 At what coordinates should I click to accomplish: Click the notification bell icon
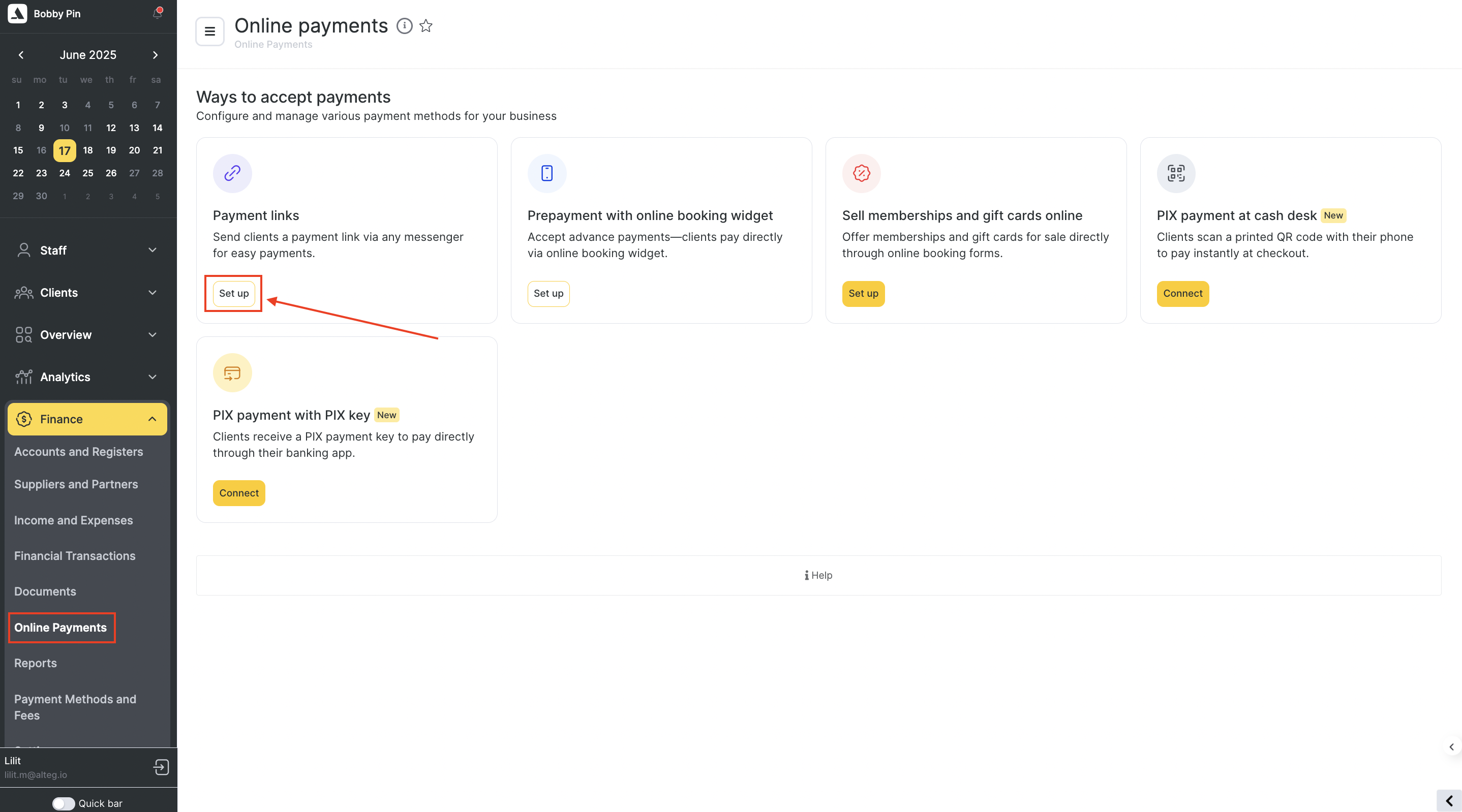[x=157, y=13]
